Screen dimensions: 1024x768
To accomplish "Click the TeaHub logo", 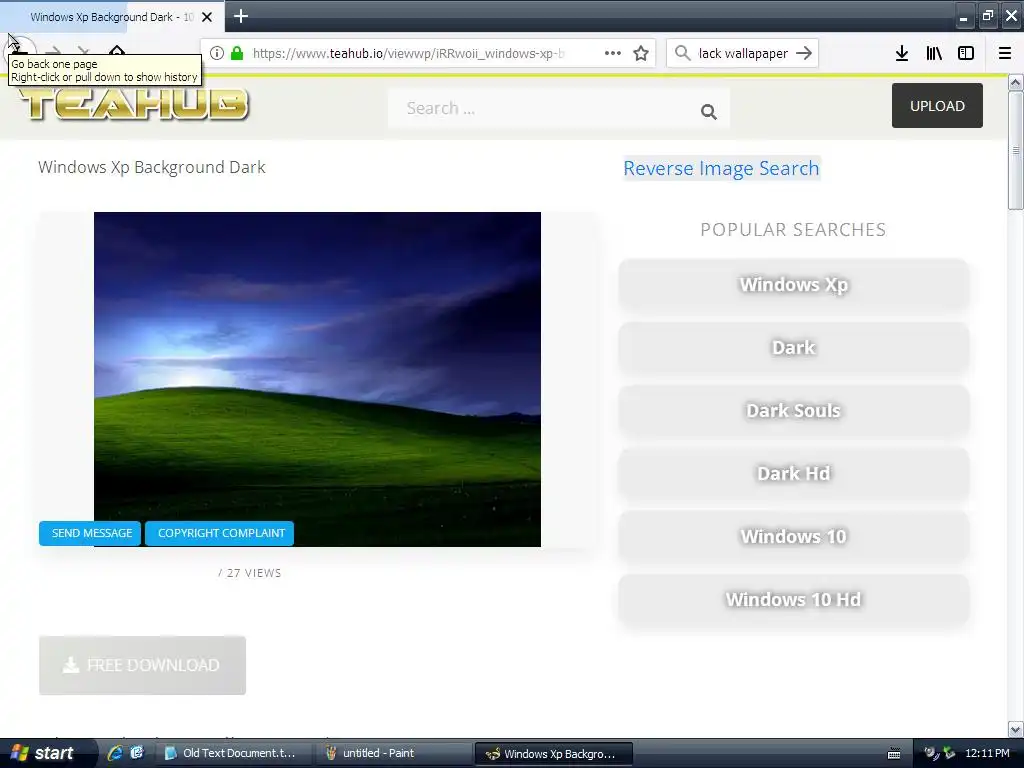I will click(x=135, y=104).
